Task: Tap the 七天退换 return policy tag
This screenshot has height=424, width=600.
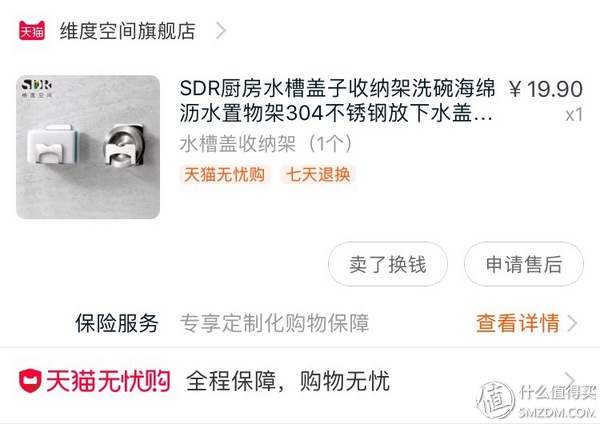Action: point(318,175)
